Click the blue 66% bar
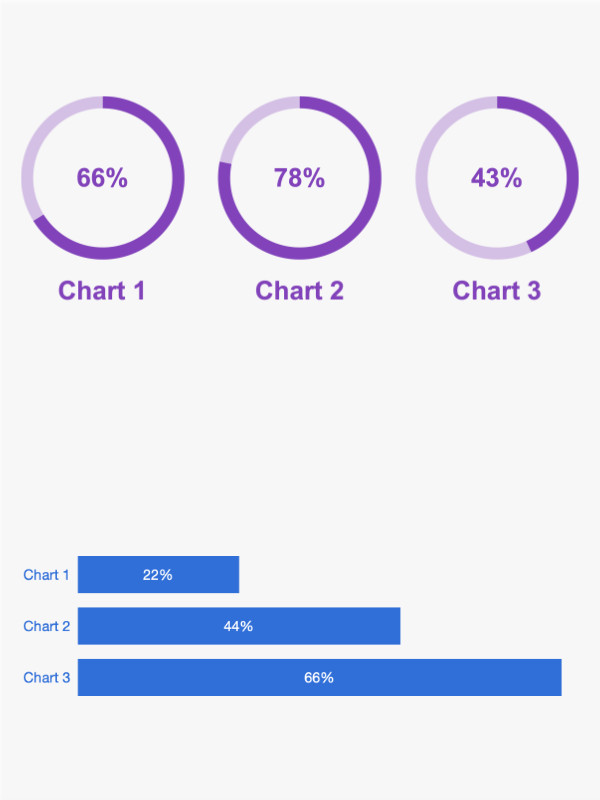The image size is (600, 800). tap(319, 678)
